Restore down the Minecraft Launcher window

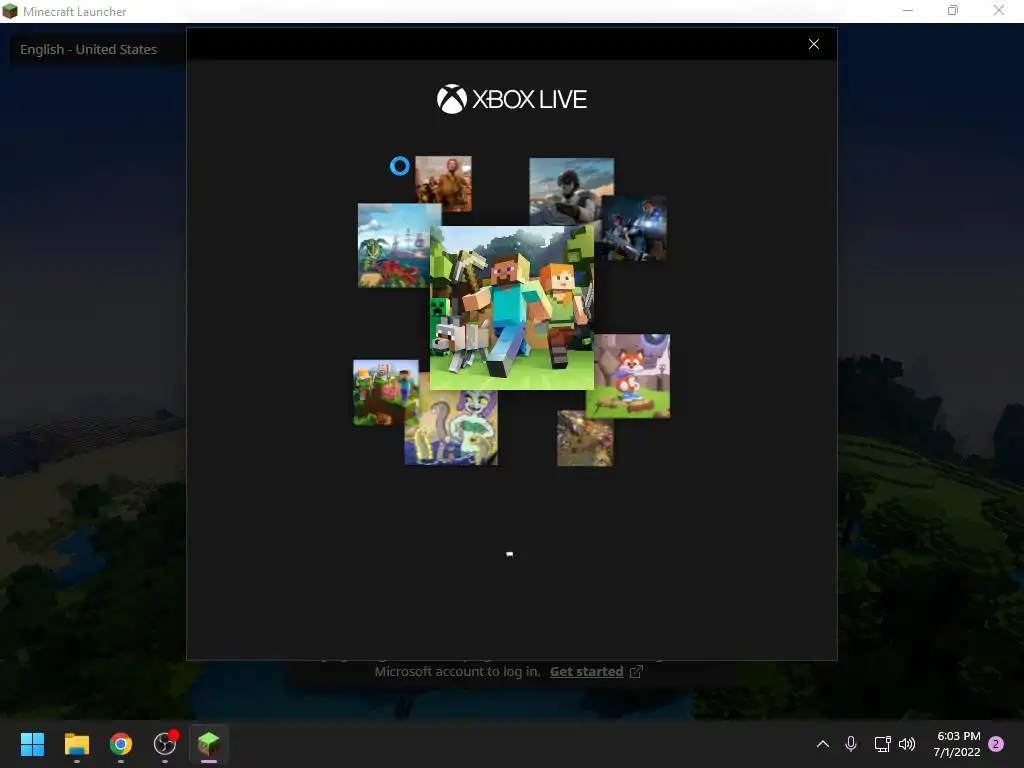point(953,10)
